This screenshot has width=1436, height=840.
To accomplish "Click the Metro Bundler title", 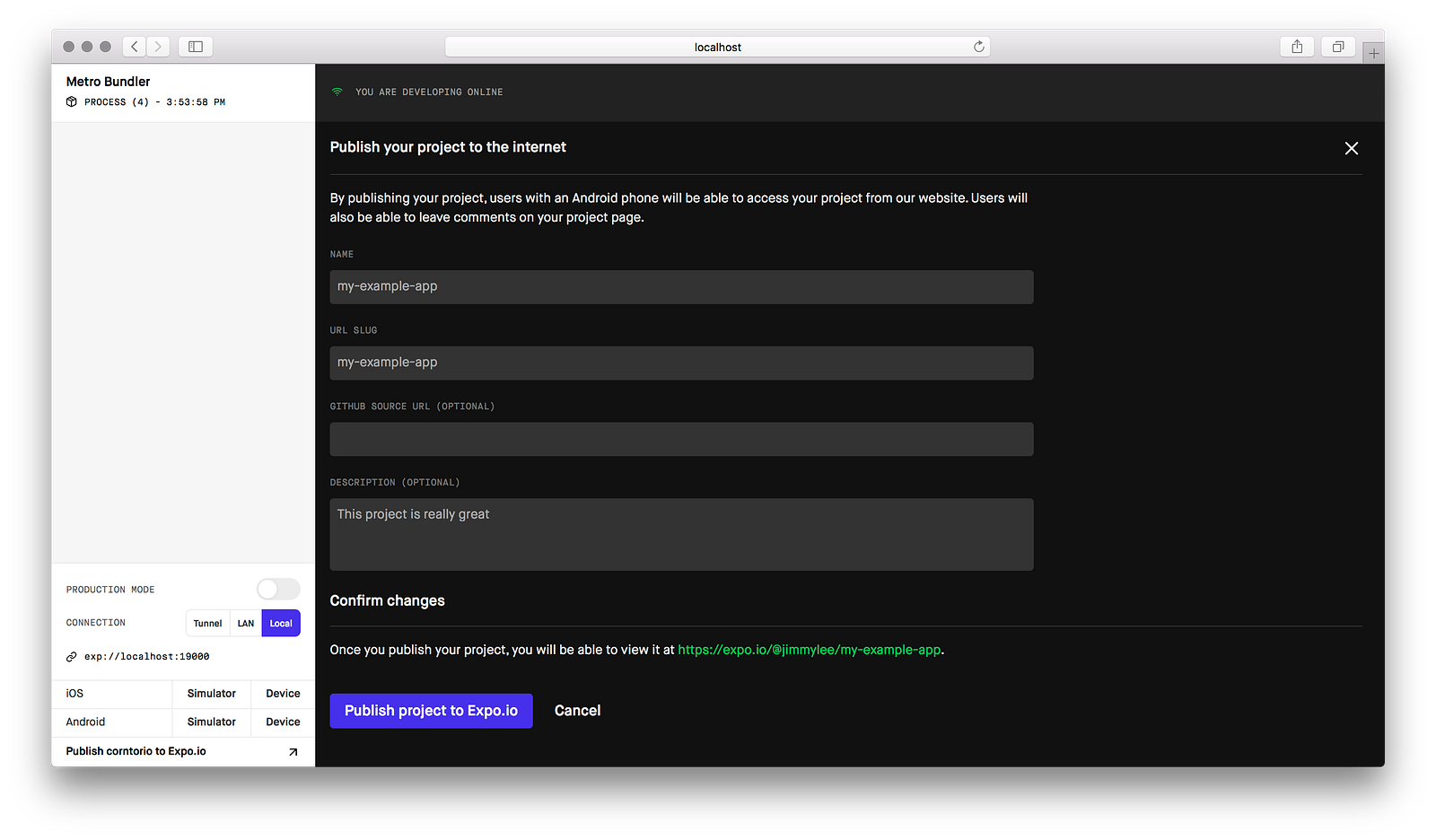I will 108,82.
